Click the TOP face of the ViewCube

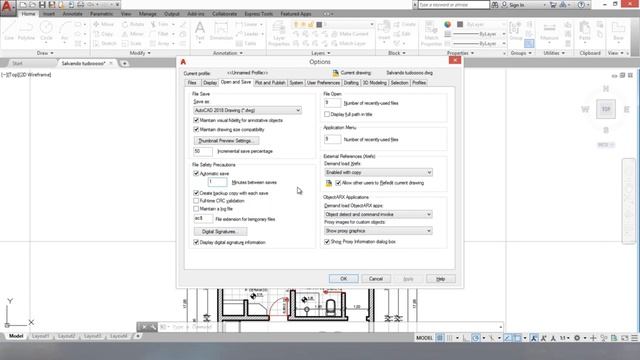pos(606,109)
